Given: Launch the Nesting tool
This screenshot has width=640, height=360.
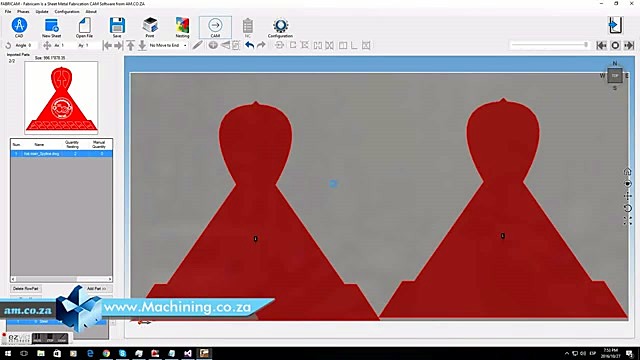Looking at the screenshot, I should tap(182, 28).
